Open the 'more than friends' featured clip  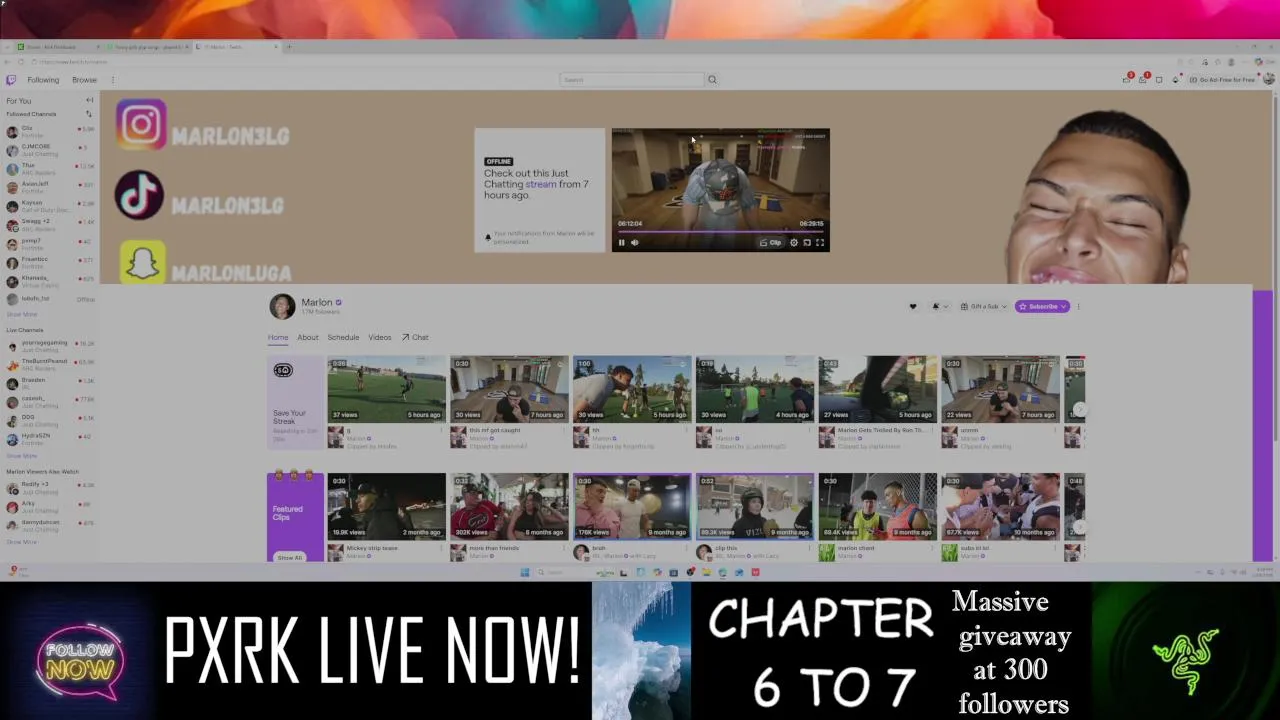509,506
